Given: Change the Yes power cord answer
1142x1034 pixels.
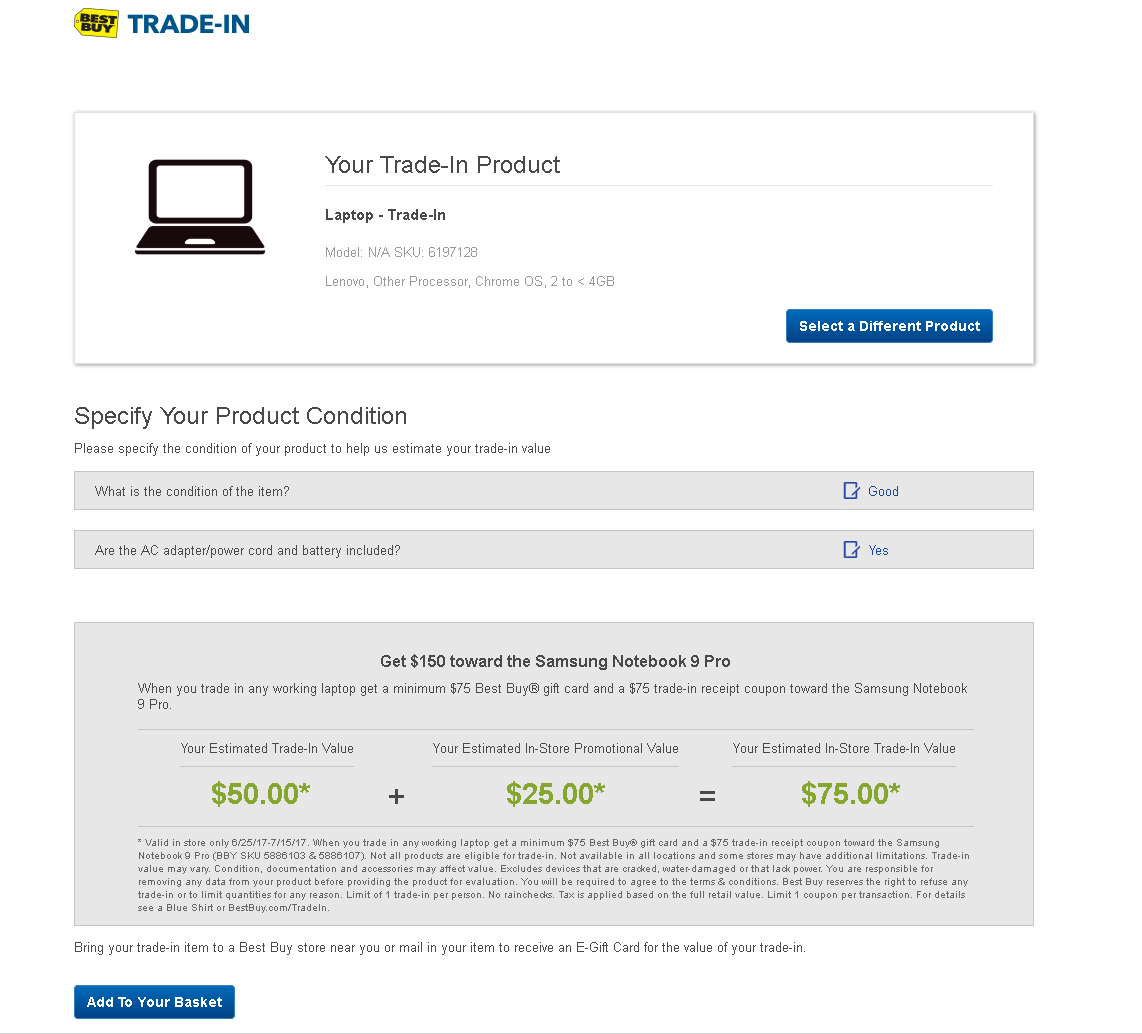Looking at the screenshot, I should pos(878,550).
